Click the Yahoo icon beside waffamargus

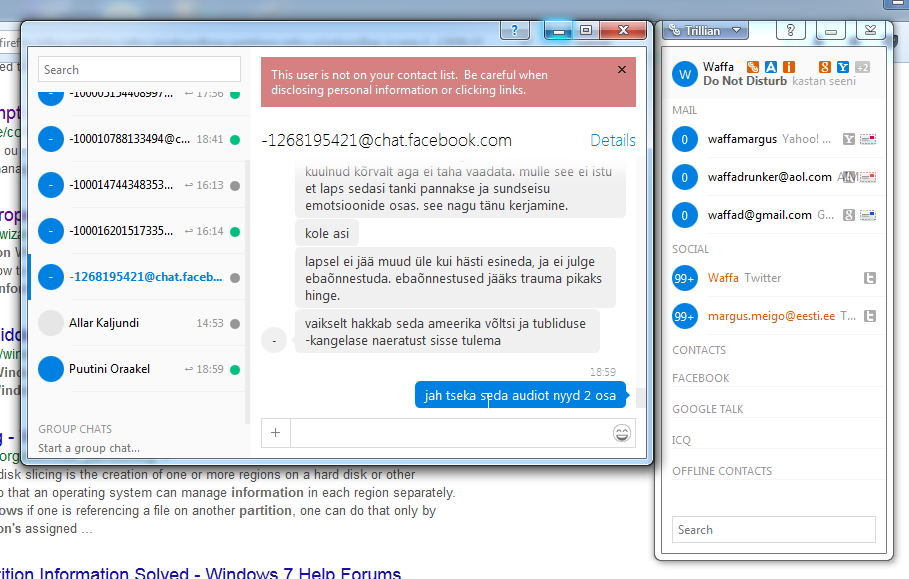coord(849,139)
